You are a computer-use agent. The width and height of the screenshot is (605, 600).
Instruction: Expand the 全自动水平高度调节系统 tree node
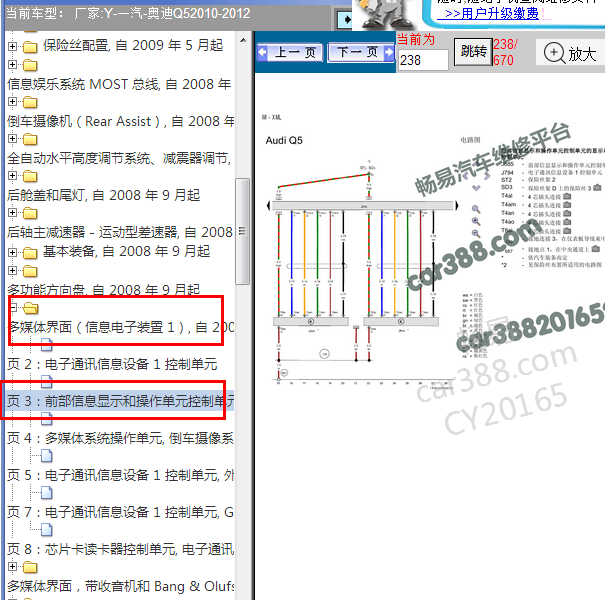[12, 139]
